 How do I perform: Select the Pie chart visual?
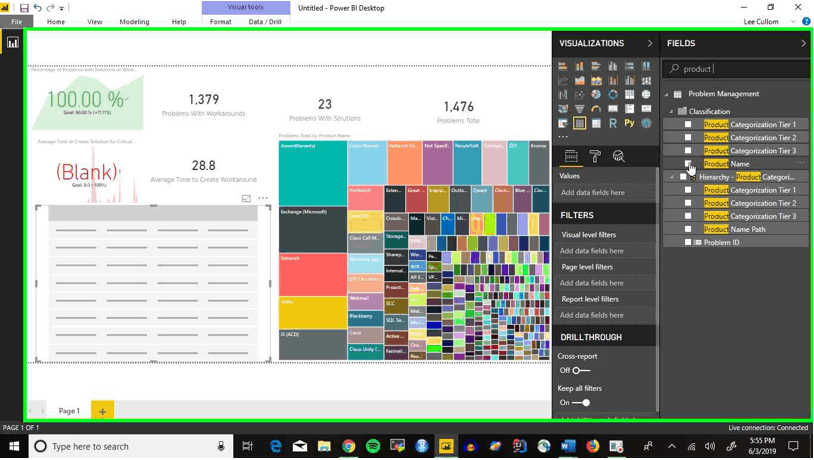click(x=596, y=94)
